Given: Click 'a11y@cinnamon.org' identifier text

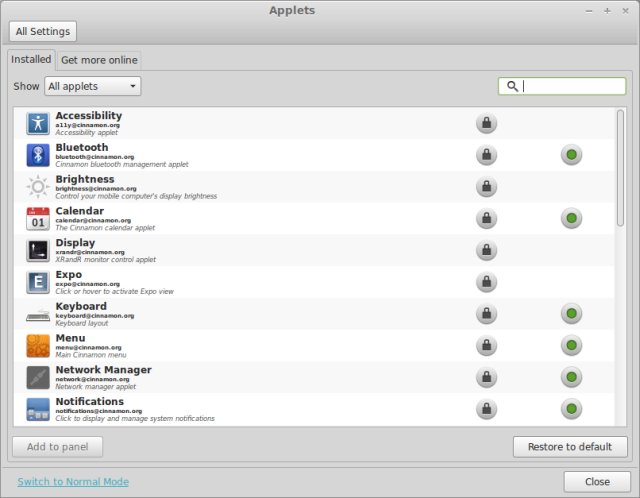Looking at the screenshot, I should coord(87,125).
